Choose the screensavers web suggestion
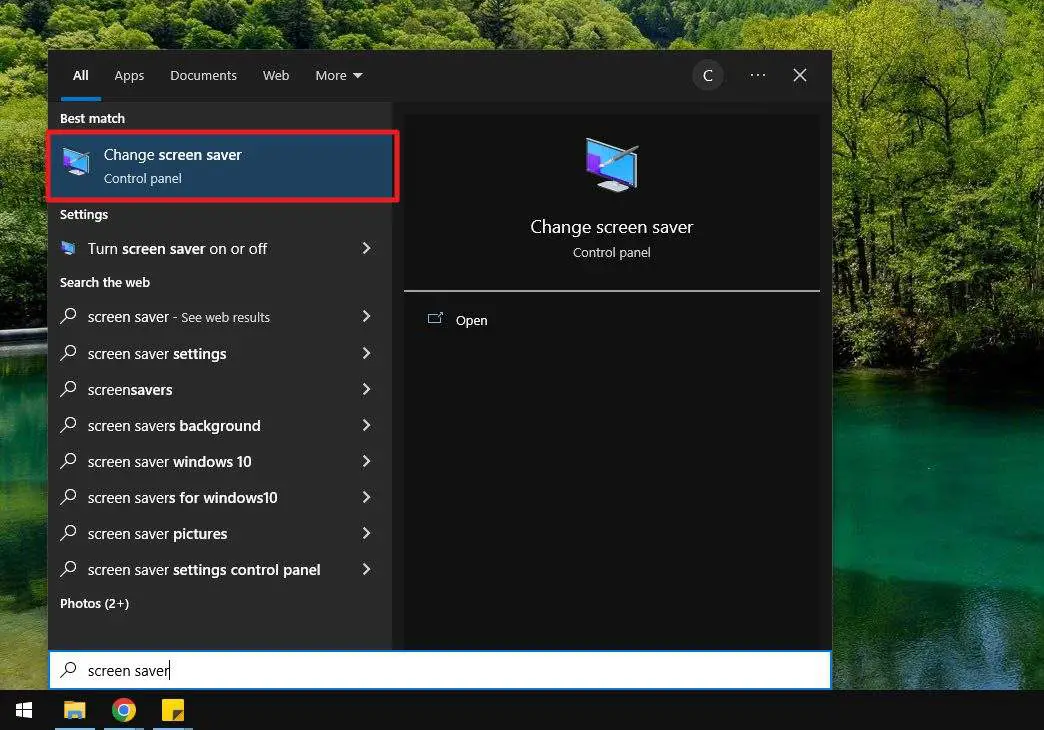The width and height of the screenshot is (1044, 730). 130,389
